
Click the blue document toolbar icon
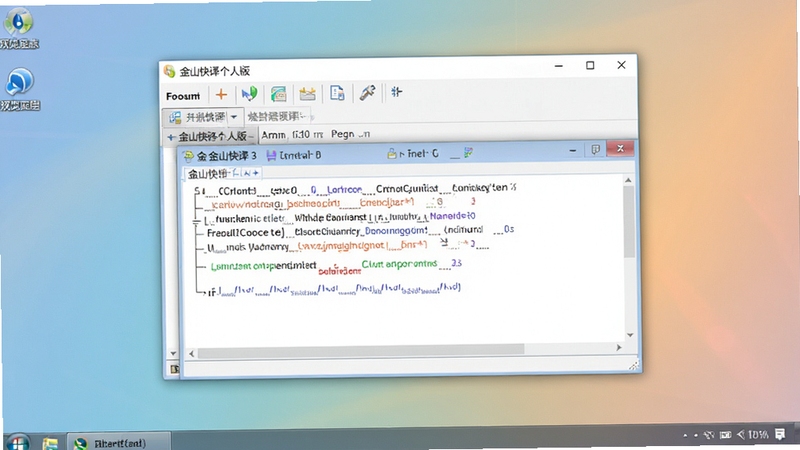337,93
